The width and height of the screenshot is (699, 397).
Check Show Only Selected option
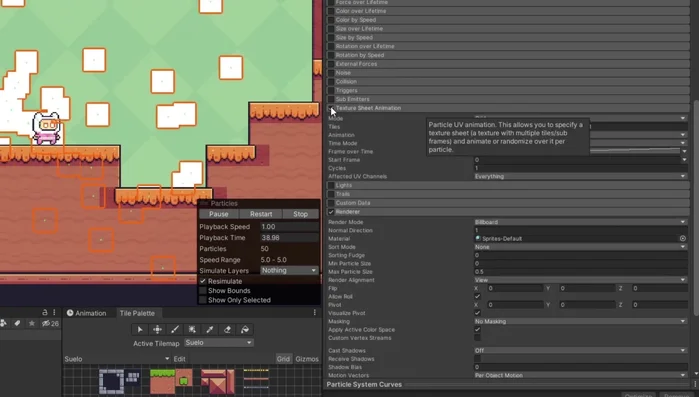203,300
